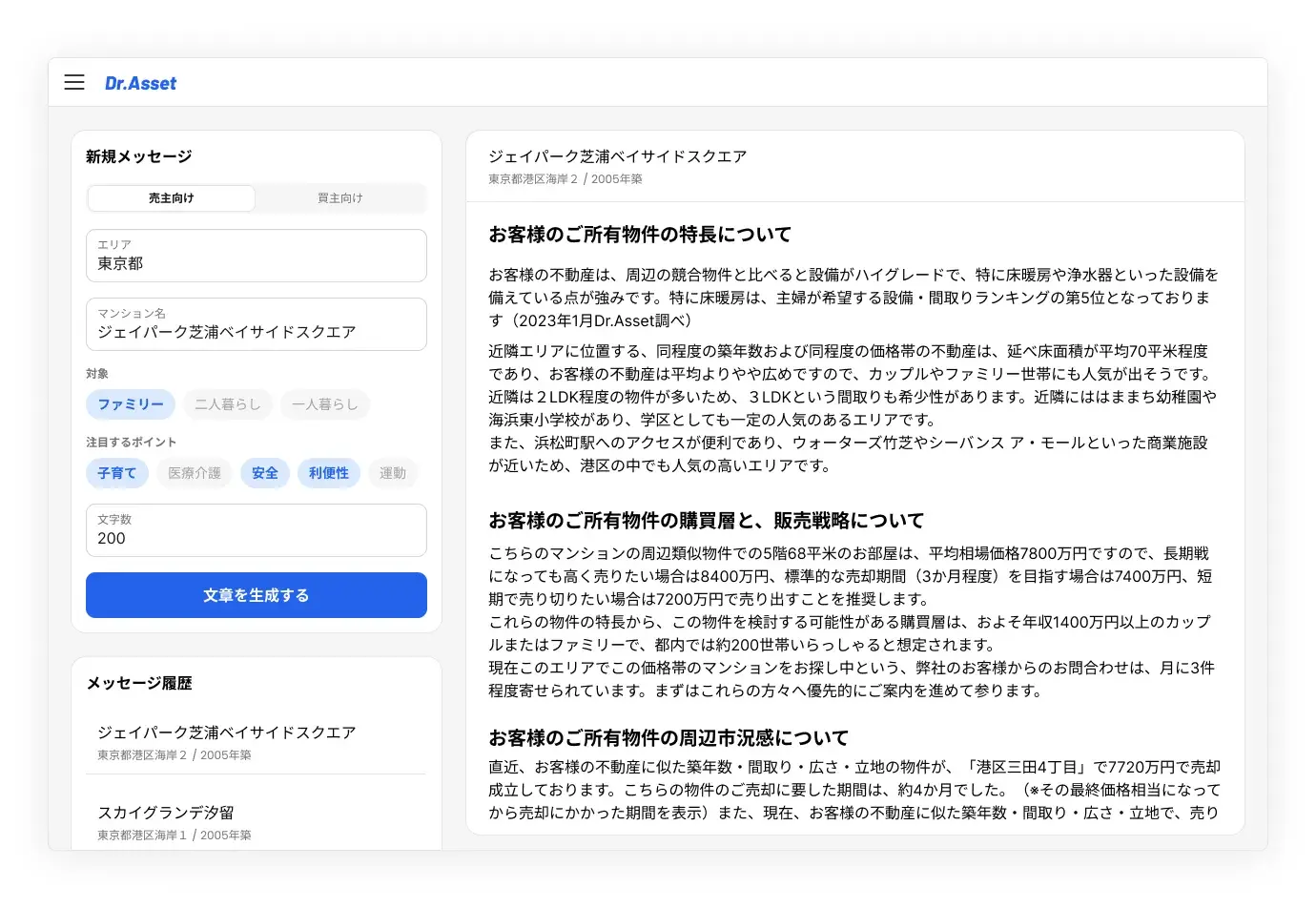1316x908 pixels.
Task: Toggle the 子育て point chip
Action: click(x=117, y=473)
